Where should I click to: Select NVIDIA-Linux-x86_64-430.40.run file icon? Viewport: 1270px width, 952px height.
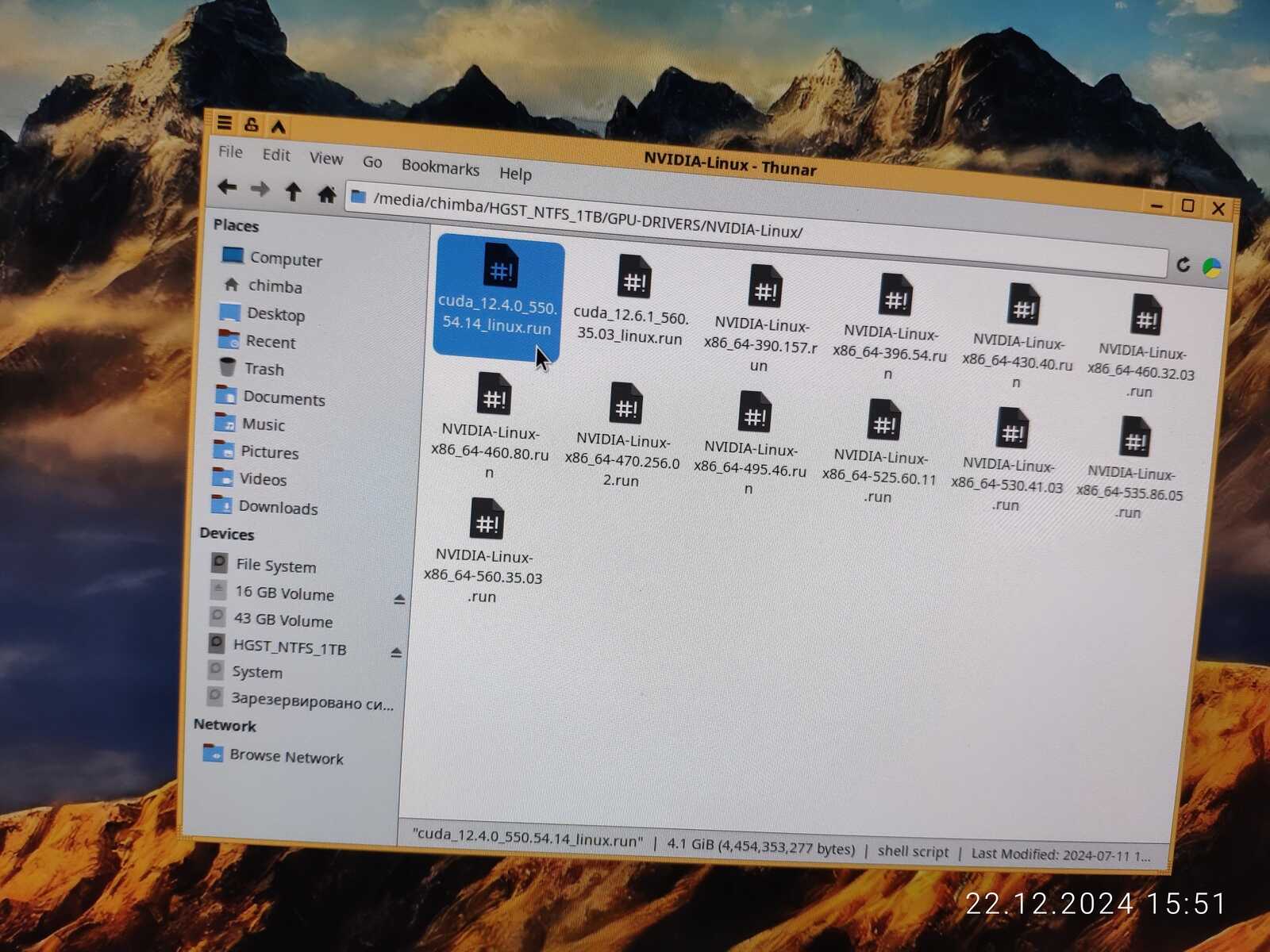click(x=1024, y=305)
